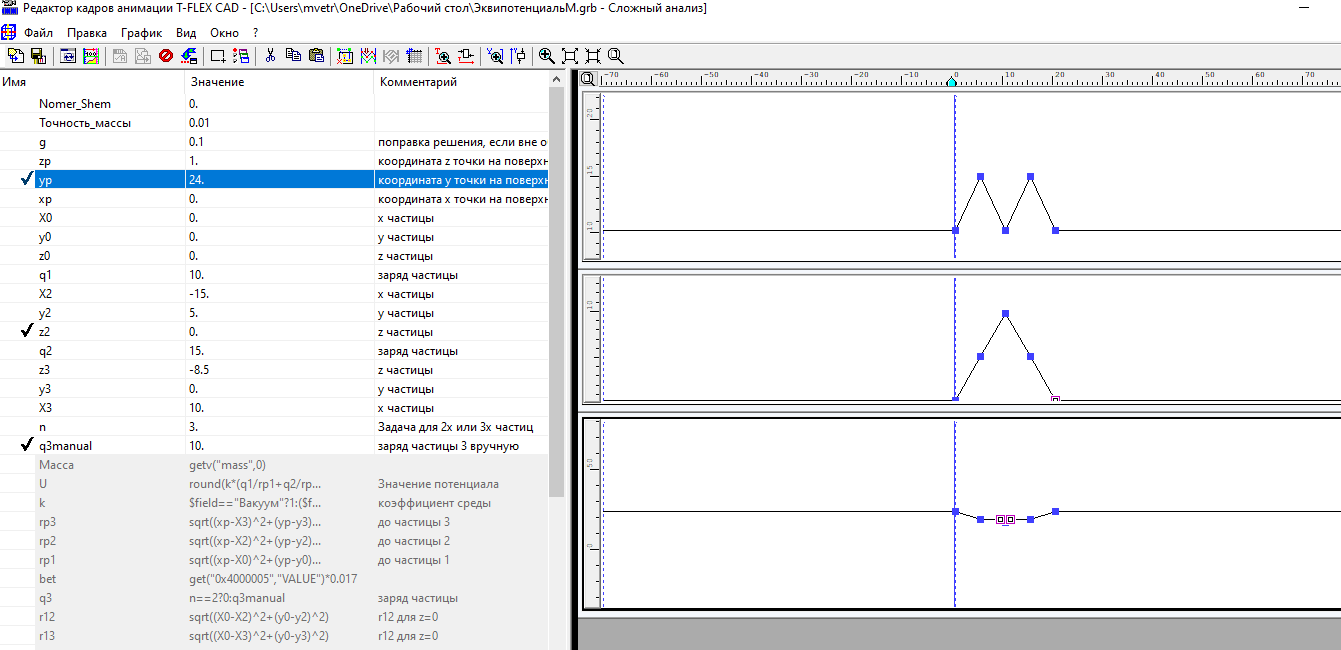Uncheck the checkmark beside q3manual

pos(26,446)
